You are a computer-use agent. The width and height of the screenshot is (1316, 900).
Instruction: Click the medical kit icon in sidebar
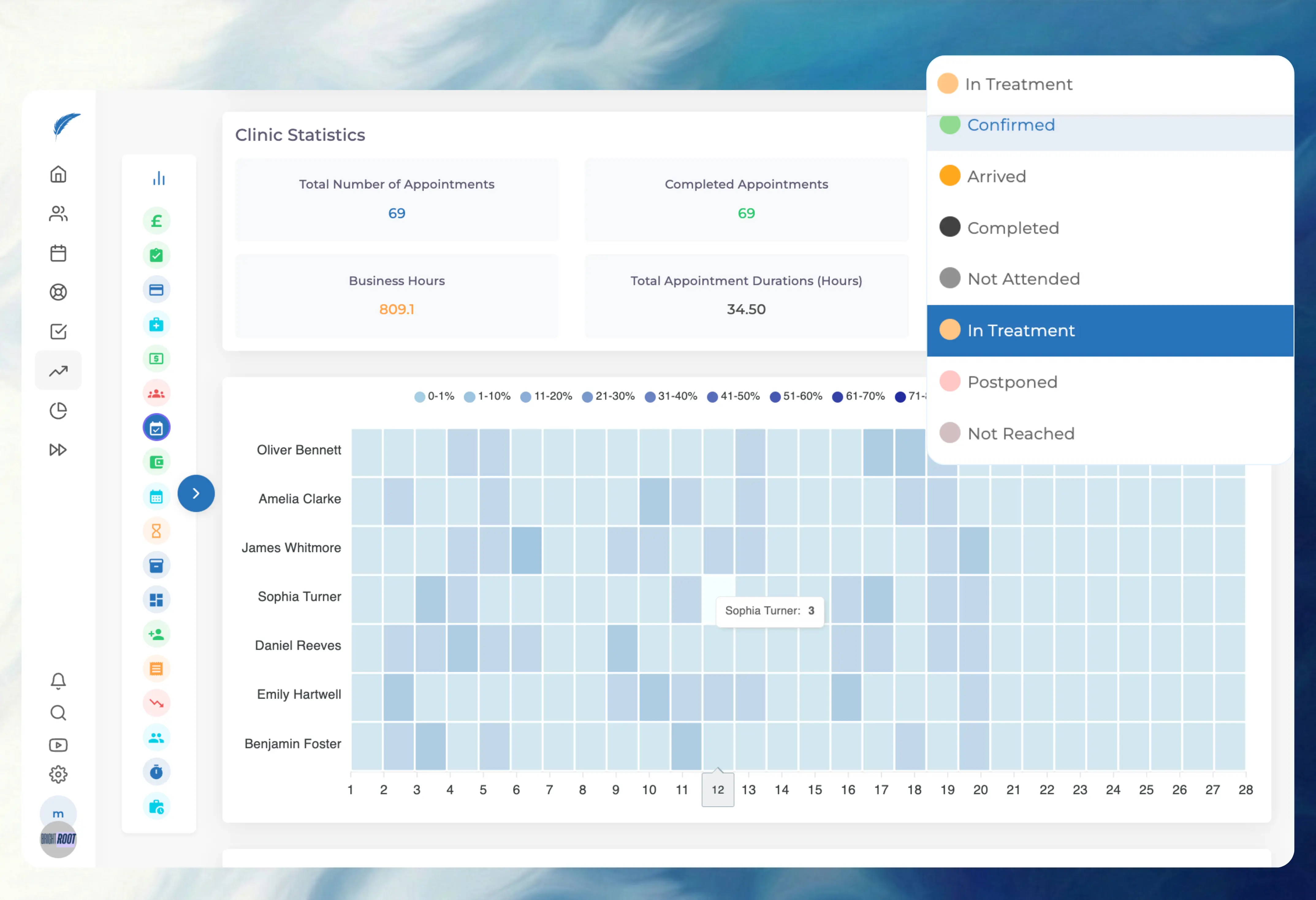[156, 324]
